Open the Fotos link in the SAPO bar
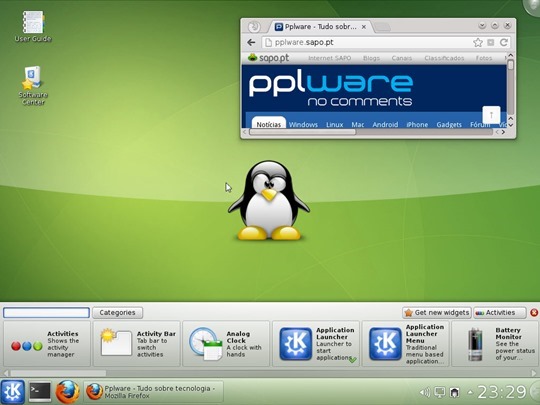 484,58
